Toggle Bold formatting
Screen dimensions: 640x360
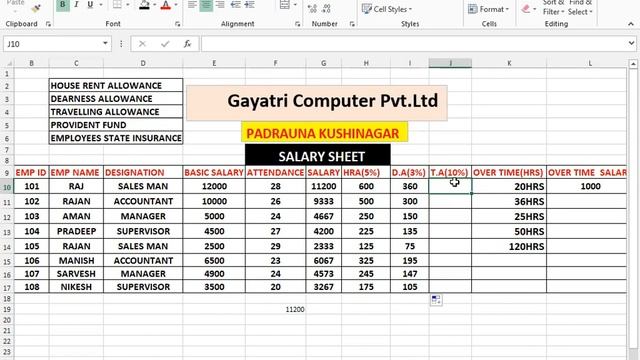tap(62, 5)
